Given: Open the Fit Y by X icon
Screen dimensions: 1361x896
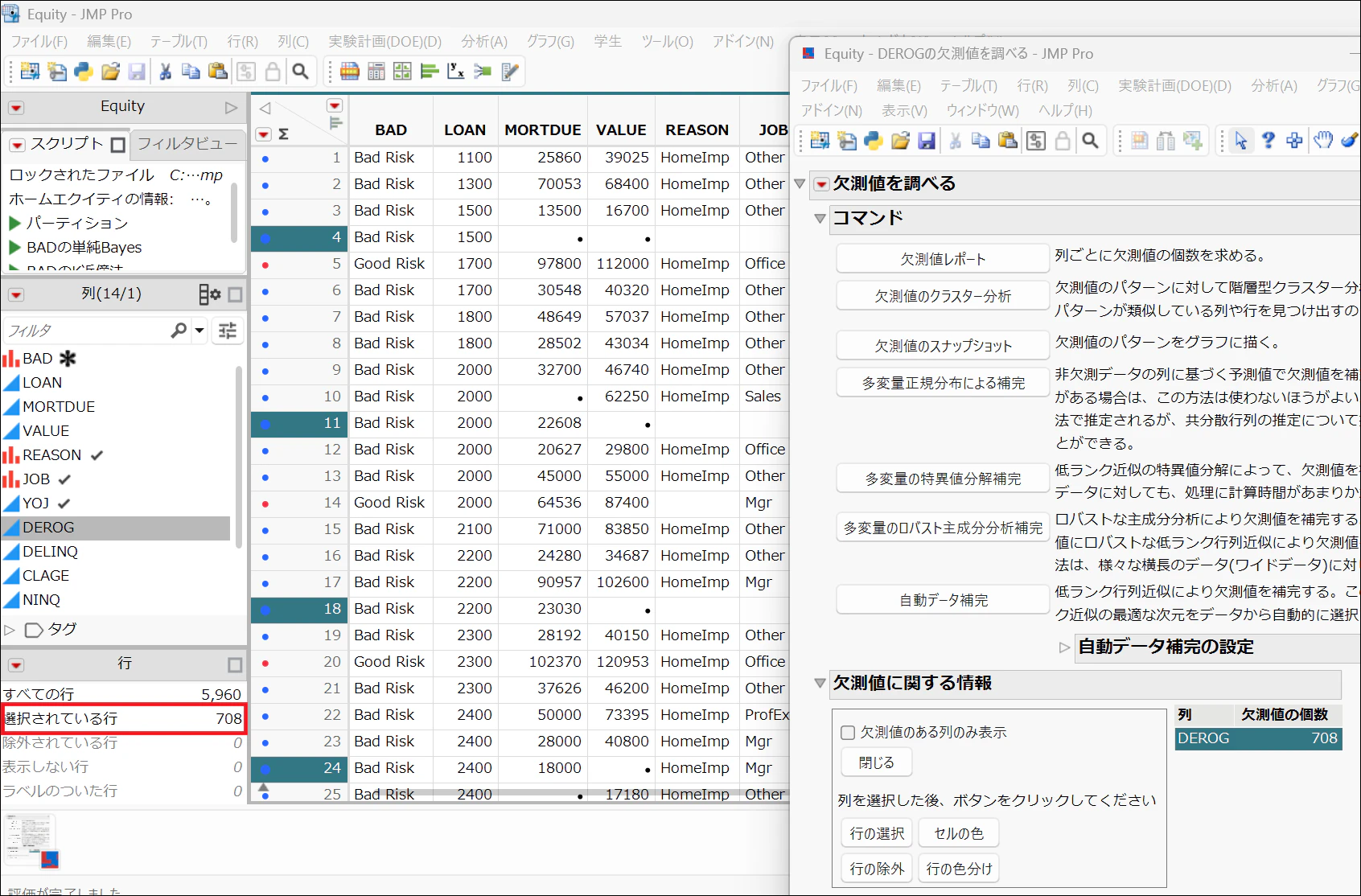Looking at the screenshot, I should [x=456, y=72].
